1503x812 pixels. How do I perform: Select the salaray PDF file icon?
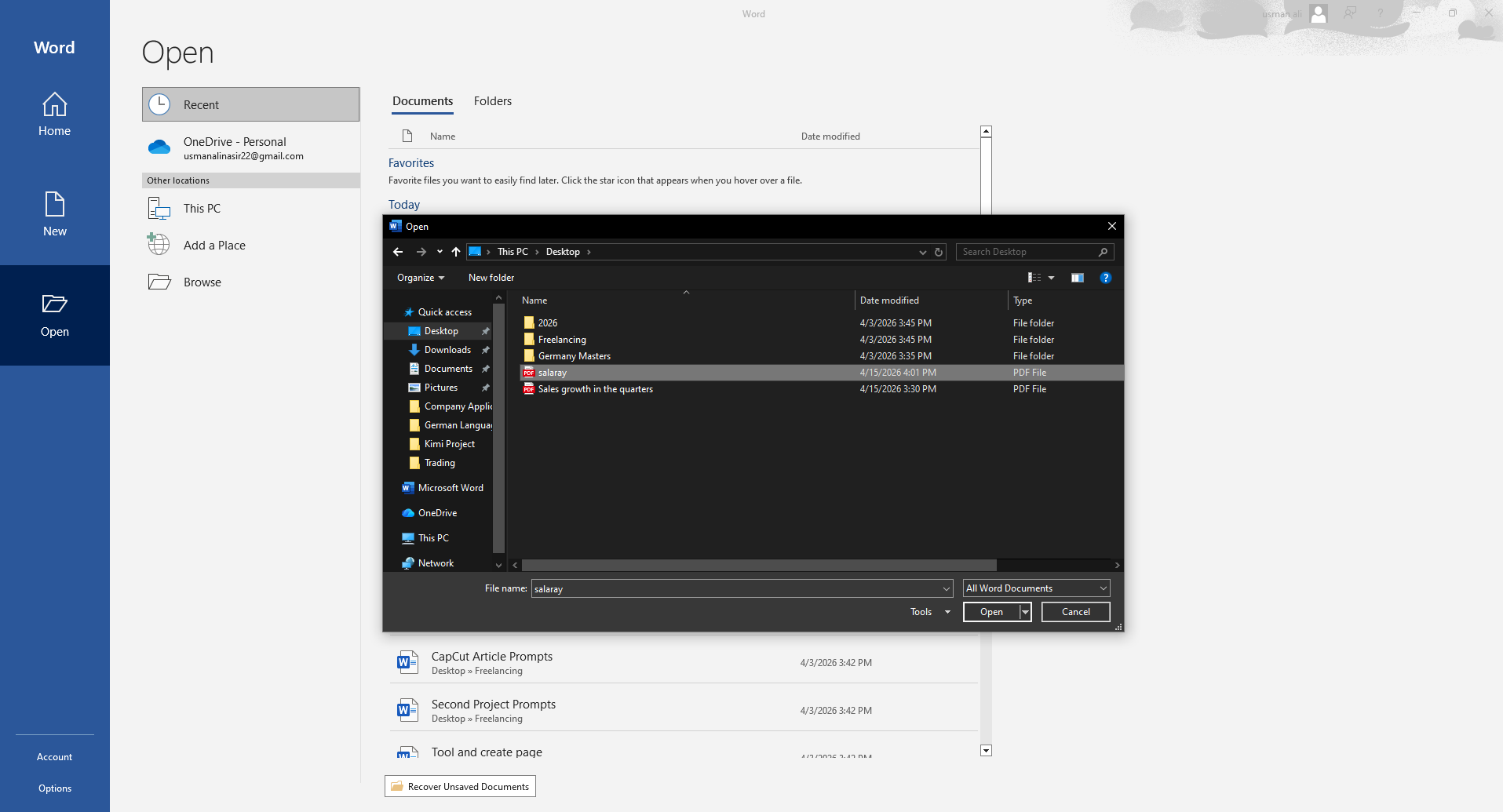tap(529, 373)
